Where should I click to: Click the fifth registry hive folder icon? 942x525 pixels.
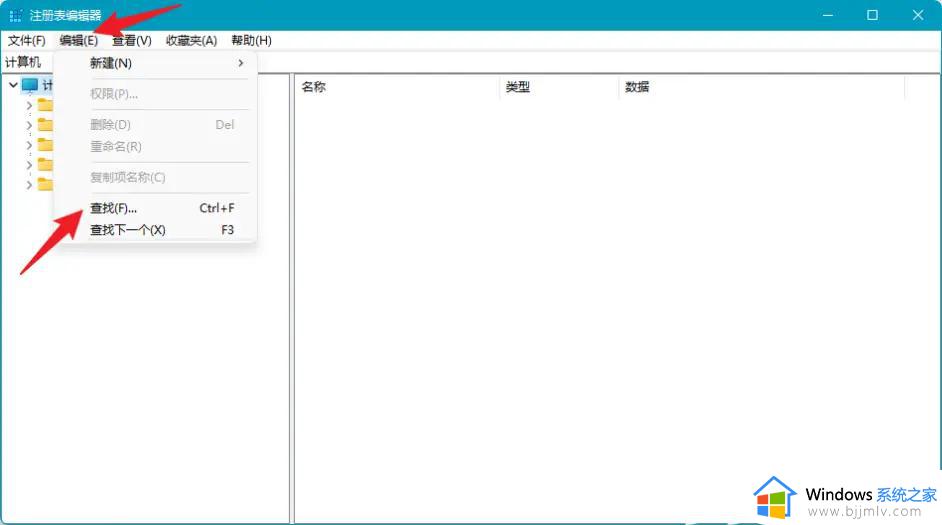(45, 184)
